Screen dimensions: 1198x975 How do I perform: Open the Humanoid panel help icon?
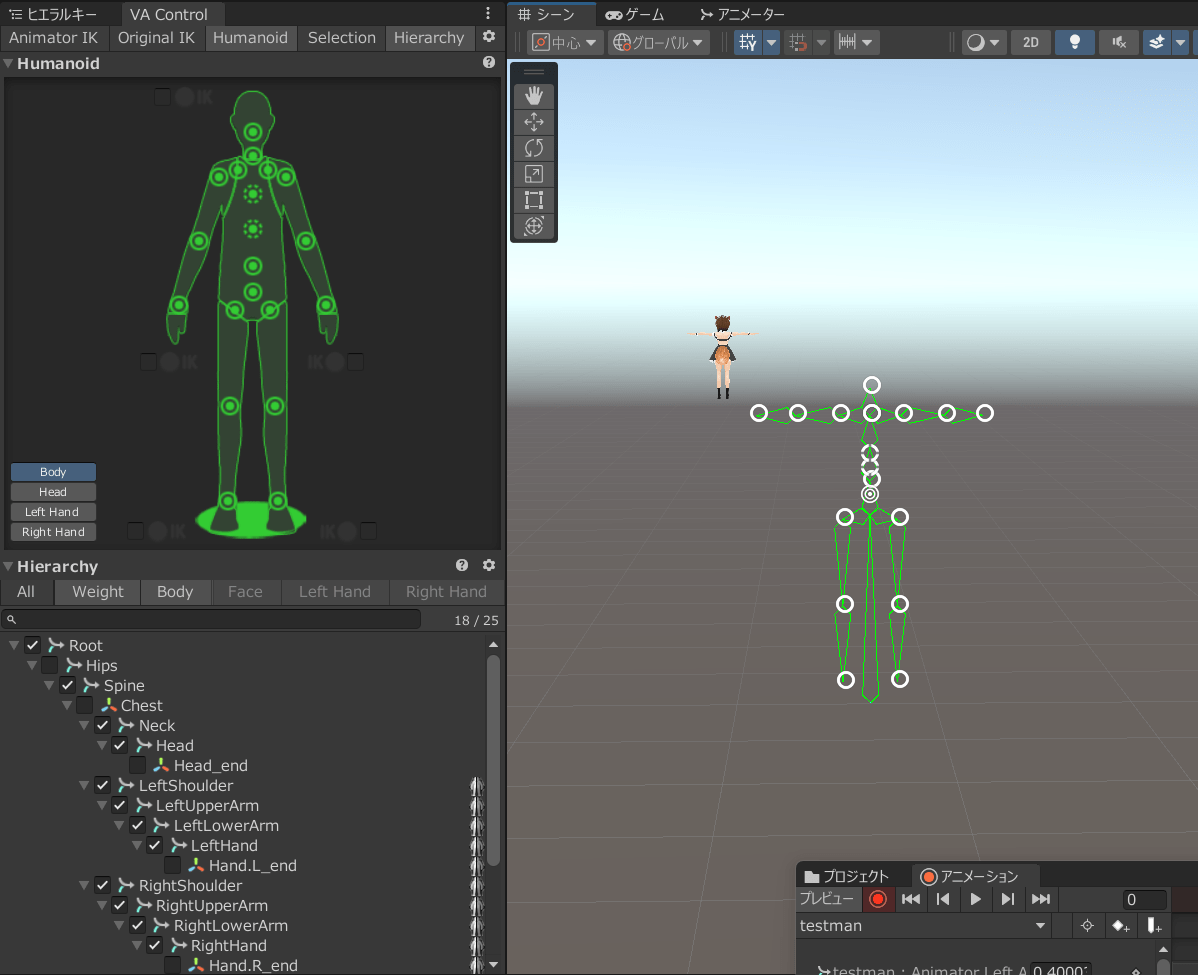(489, 62)
